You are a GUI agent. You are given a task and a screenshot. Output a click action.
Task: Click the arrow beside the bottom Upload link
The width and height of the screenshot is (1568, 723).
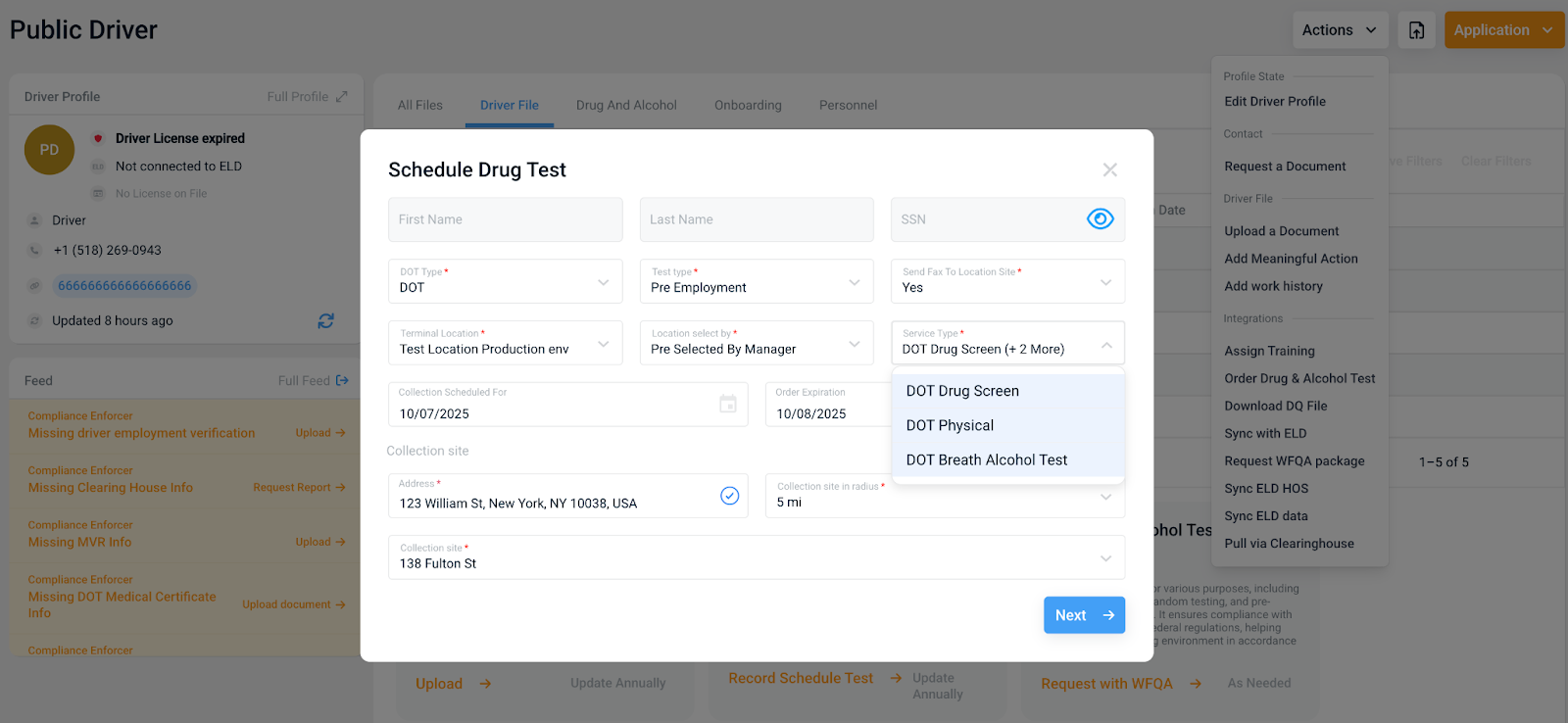[485, 684]
